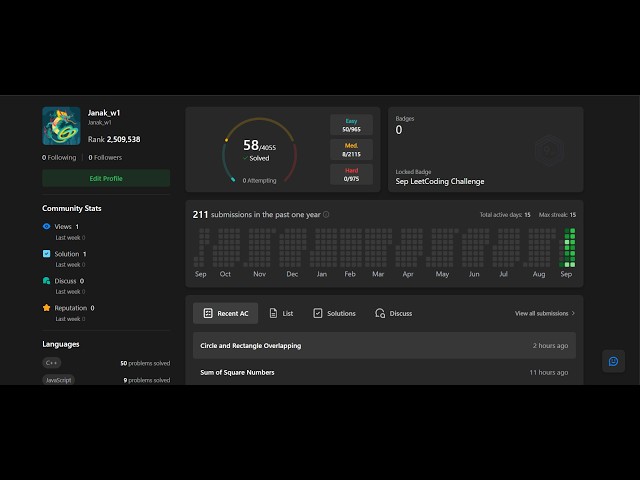Click the feedback chat bubble button
Viewport: 640px width, 480px height.
pyautogui.click(x=613, y=361)
